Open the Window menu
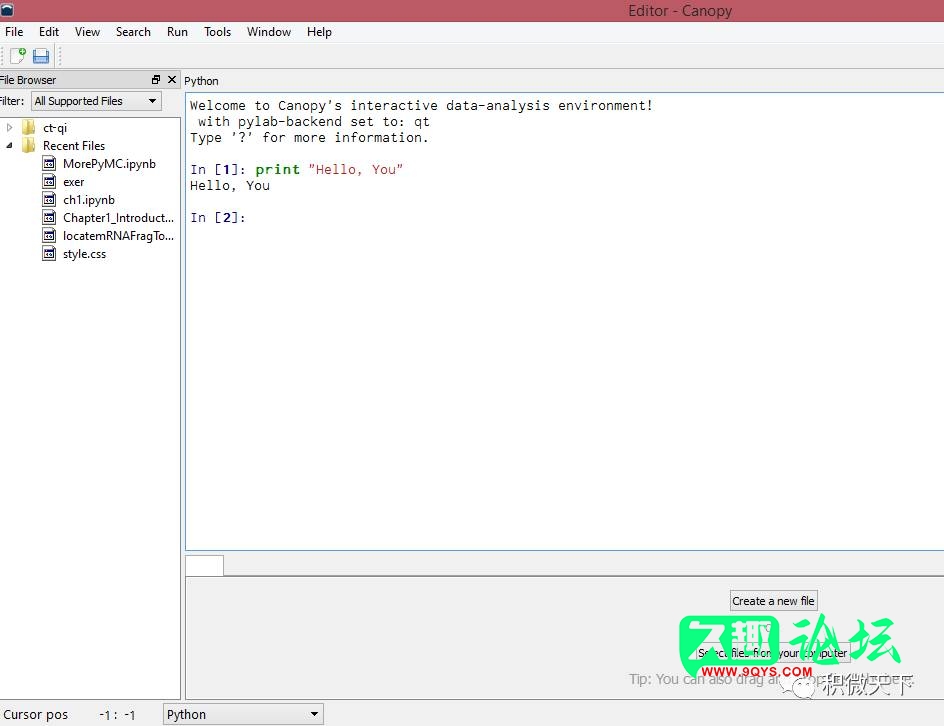This screenshot has width=944, height=726. [x=269, y=32]
